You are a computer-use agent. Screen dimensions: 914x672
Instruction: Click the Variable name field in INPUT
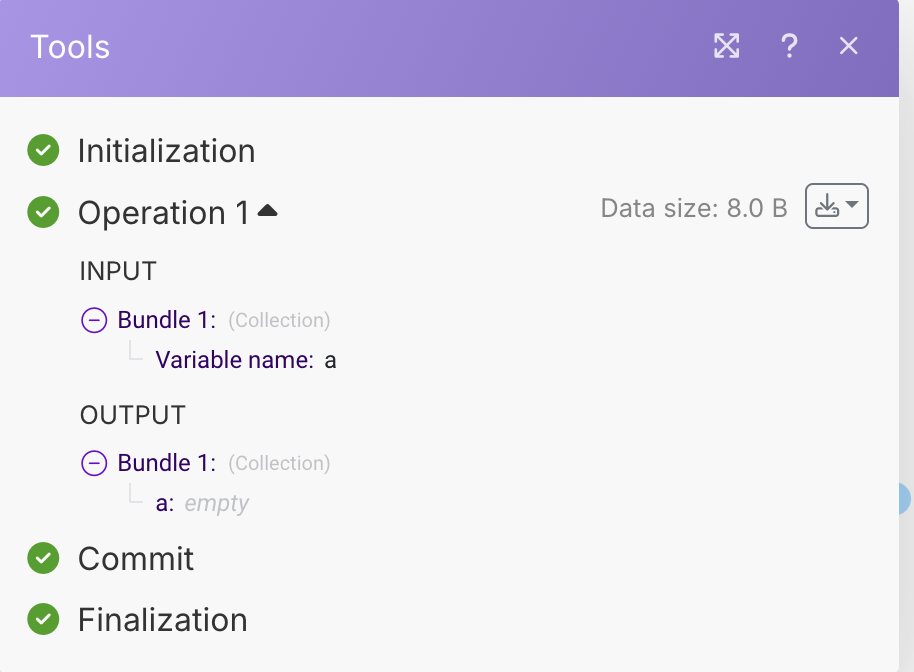click(x=234, y=360)
